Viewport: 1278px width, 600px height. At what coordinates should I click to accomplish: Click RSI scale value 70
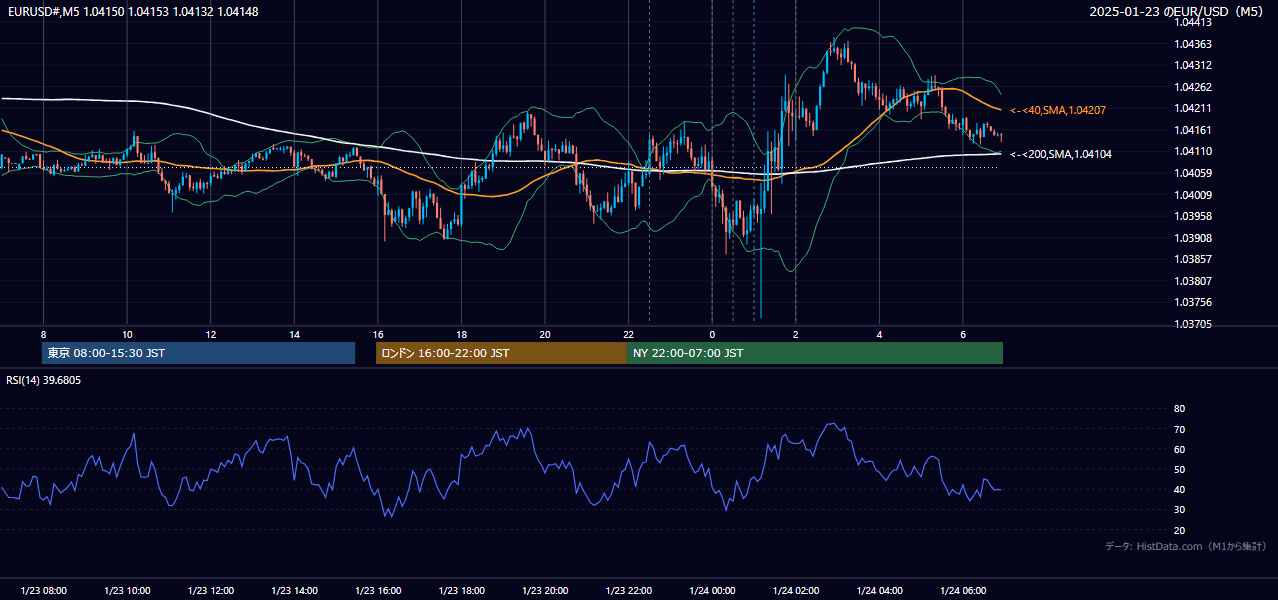click(1179, 430)
